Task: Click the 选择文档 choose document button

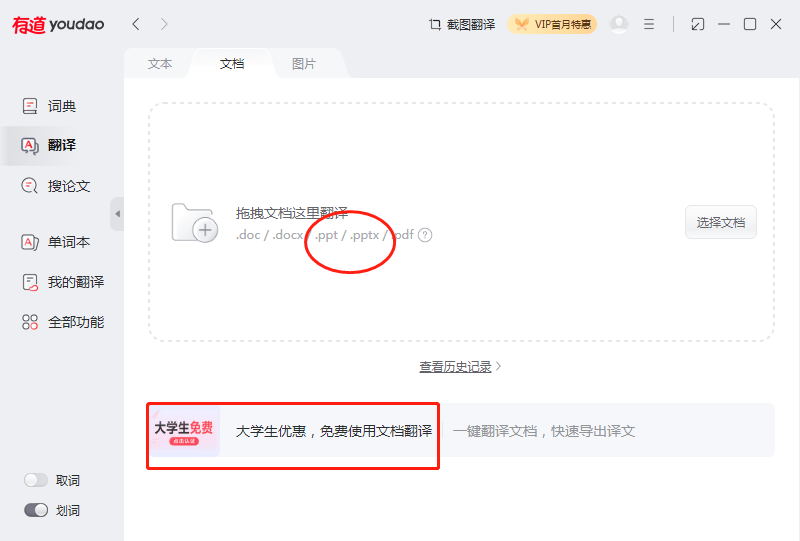Action: 720,222
